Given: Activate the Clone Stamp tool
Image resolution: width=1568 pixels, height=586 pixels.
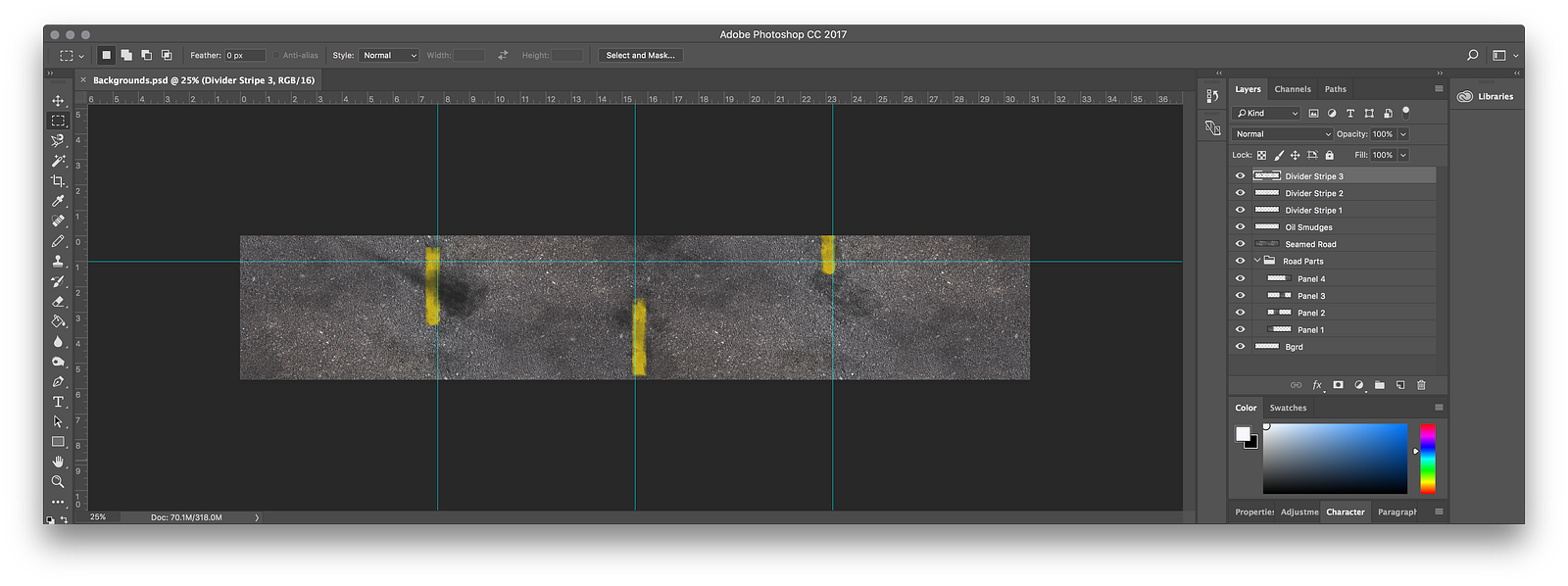Looking at the screenshot, I should tap(58, 262).
